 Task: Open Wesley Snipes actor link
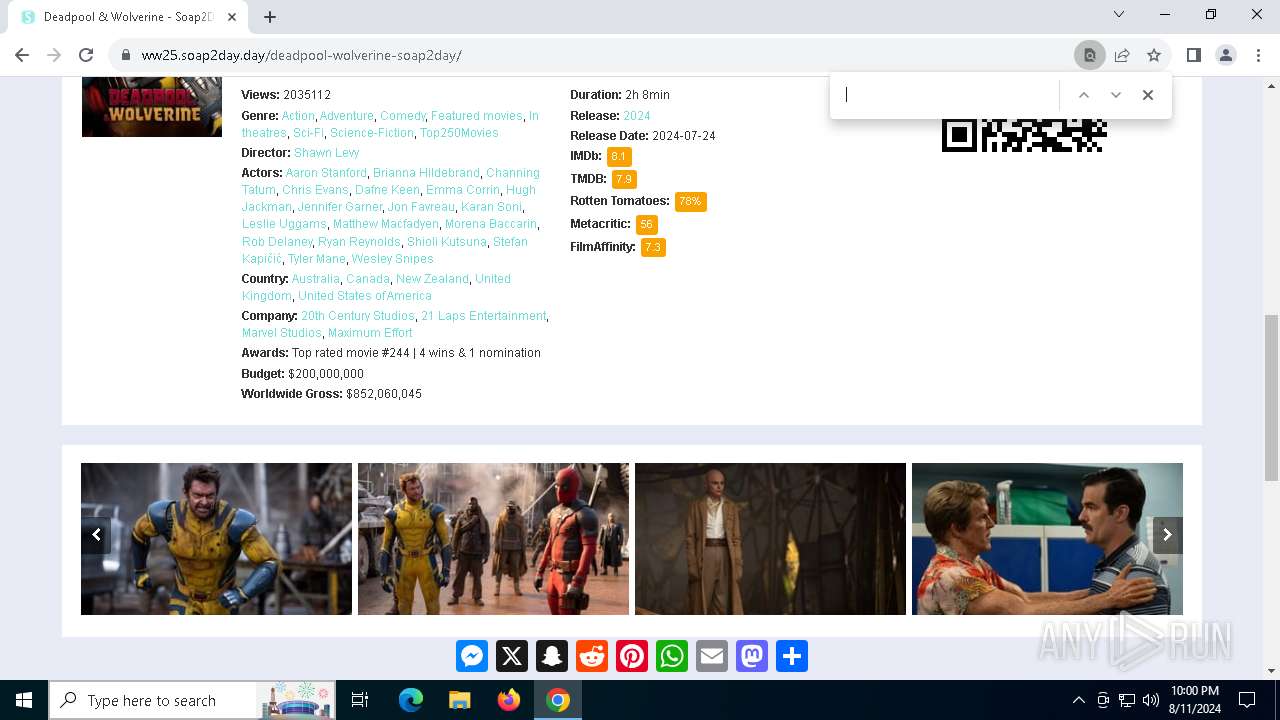[392, 259]
